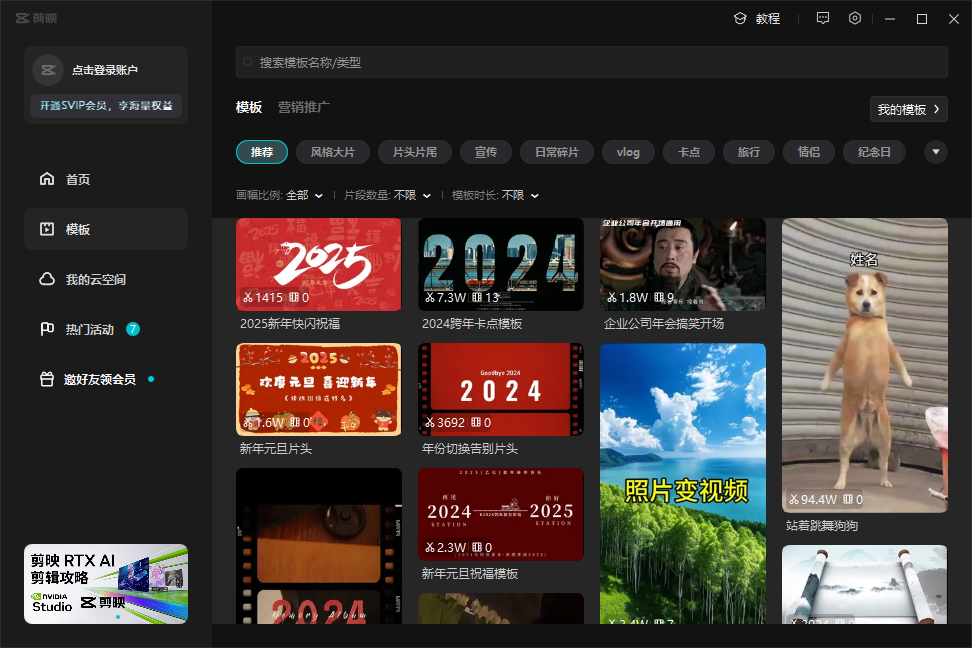This screenshot has width=972, height=648.
Task: Open the film-strip 2024 album thumbnail
Action: click(319, 546)
